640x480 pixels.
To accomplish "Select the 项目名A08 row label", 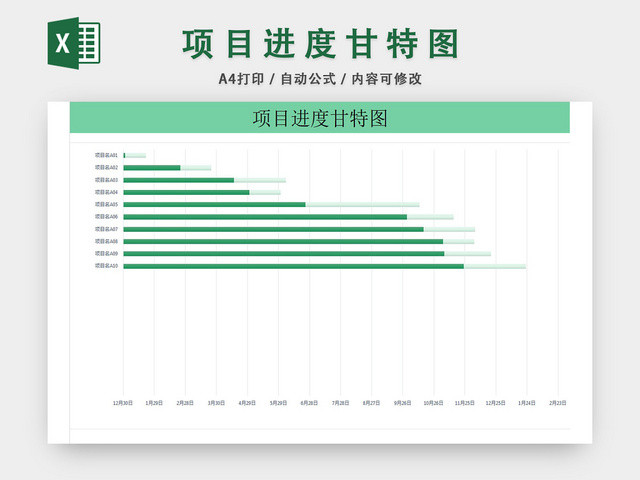I will coord(106,242).
